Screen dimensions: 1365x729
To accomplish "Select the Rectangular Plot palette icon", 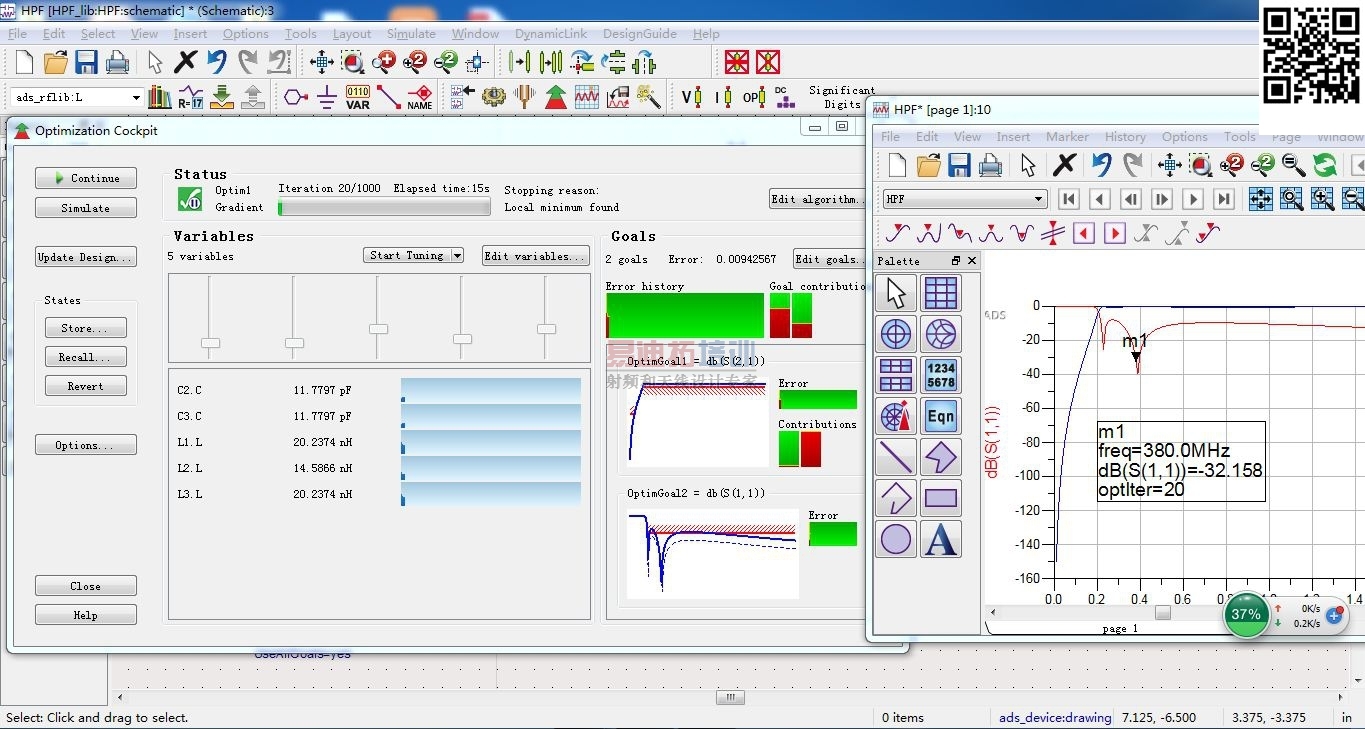I will point(941,293).
